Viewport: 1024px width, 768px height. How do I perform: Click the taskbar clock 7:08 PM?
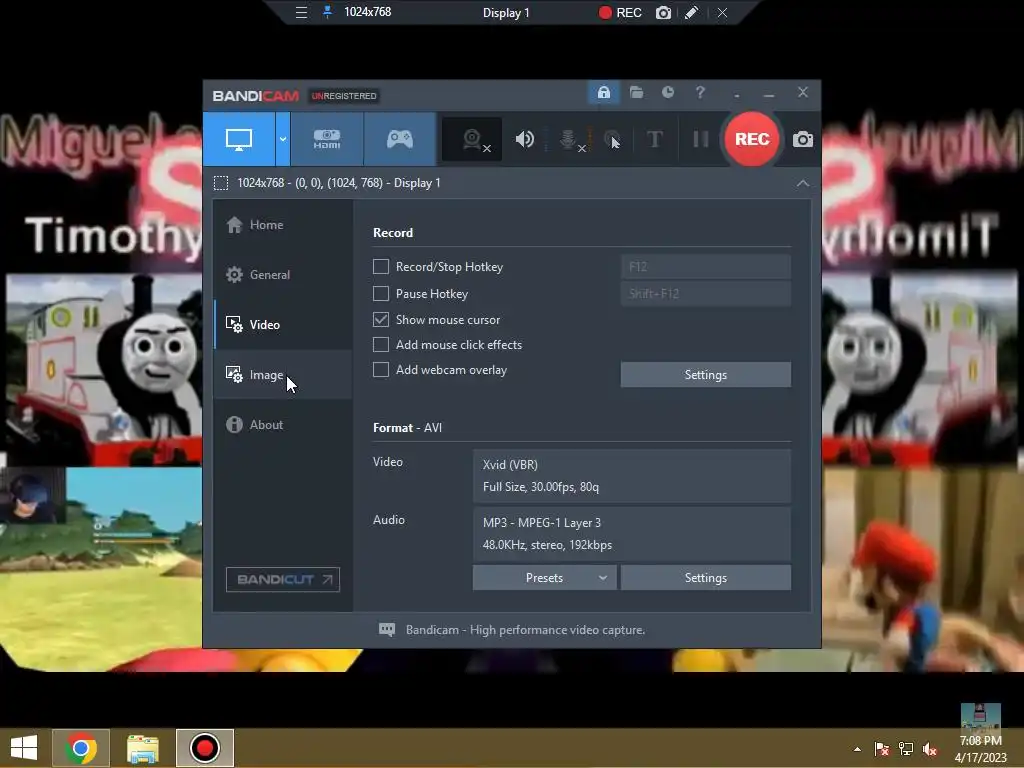tap(980, 741)
